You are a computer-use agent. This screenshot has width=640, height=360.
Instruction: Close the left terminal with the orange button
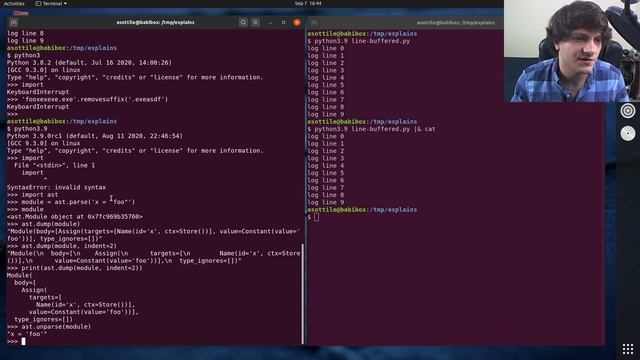(x=297, y=22)
